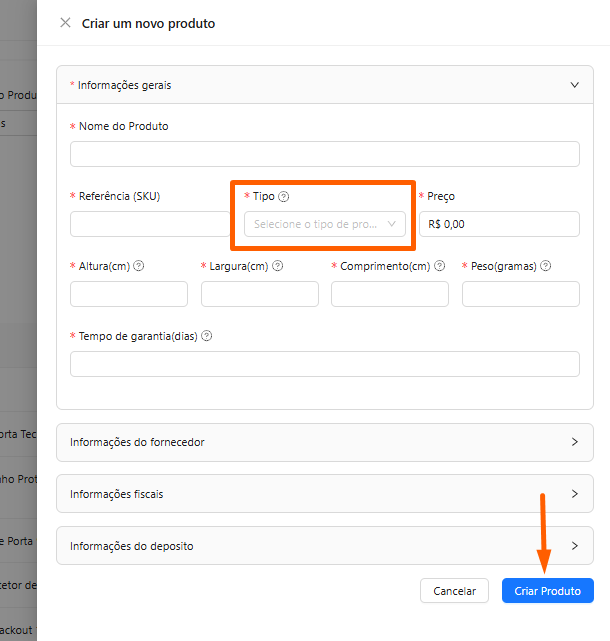The width and height of the screenshot is (610, 641).
Task: Click the Referência (SKU) input field
Action: pos(150,224)
